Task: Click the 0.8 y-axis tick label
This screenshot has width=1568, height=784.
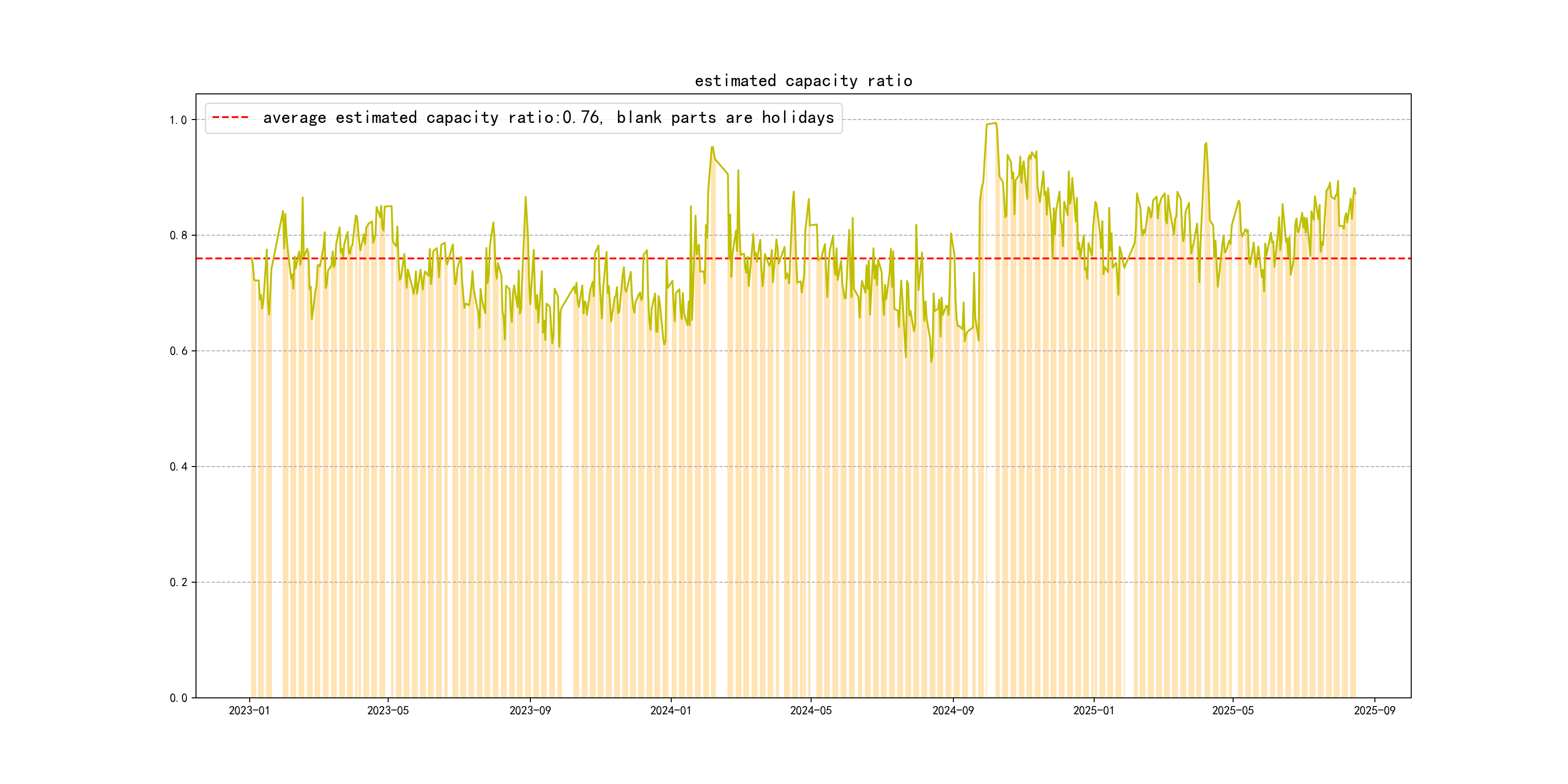Action: click(178, 236)
